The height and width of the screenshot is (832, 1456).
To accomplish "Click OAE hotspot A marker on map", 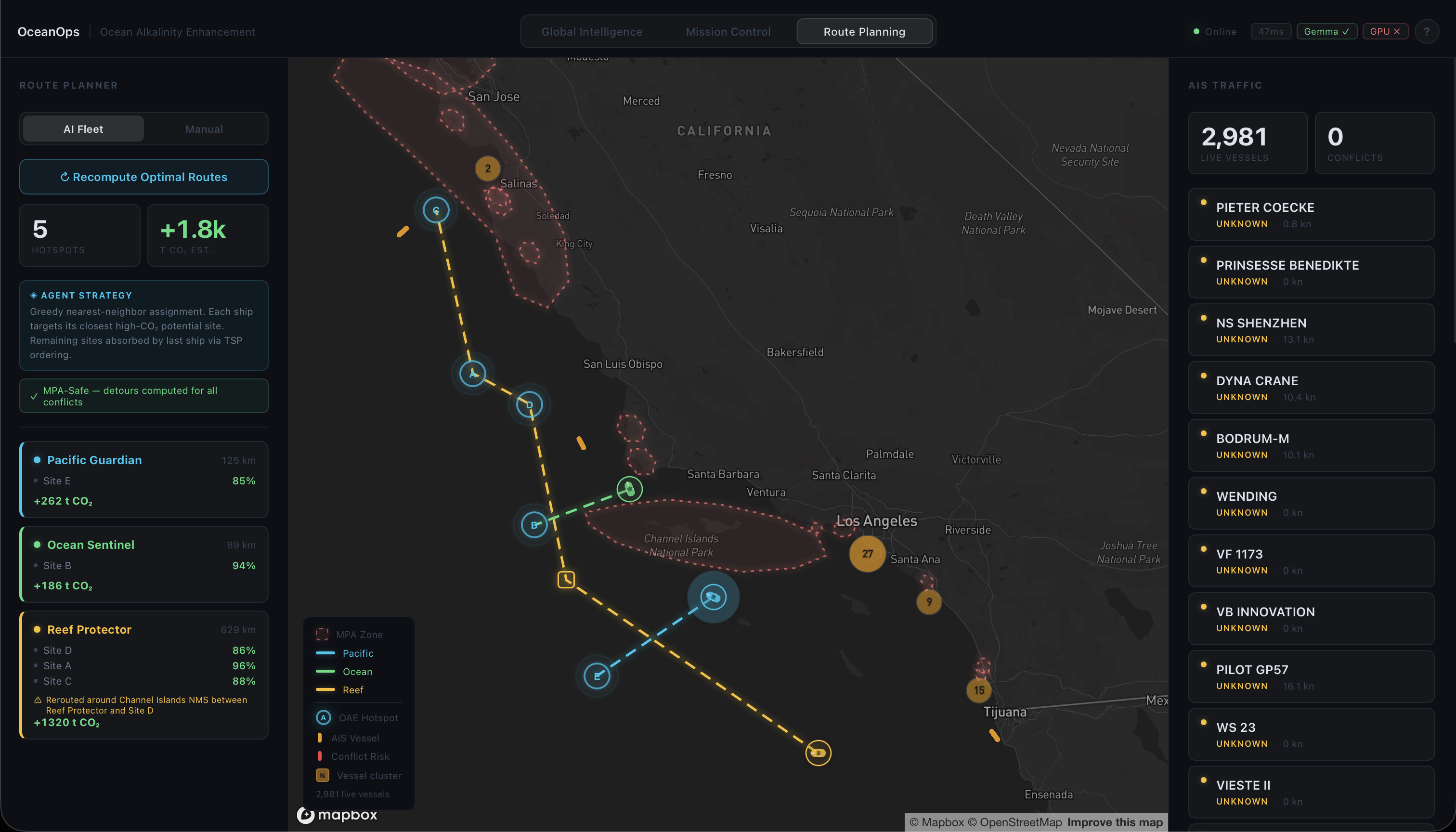I will click(x=472, y=374).
